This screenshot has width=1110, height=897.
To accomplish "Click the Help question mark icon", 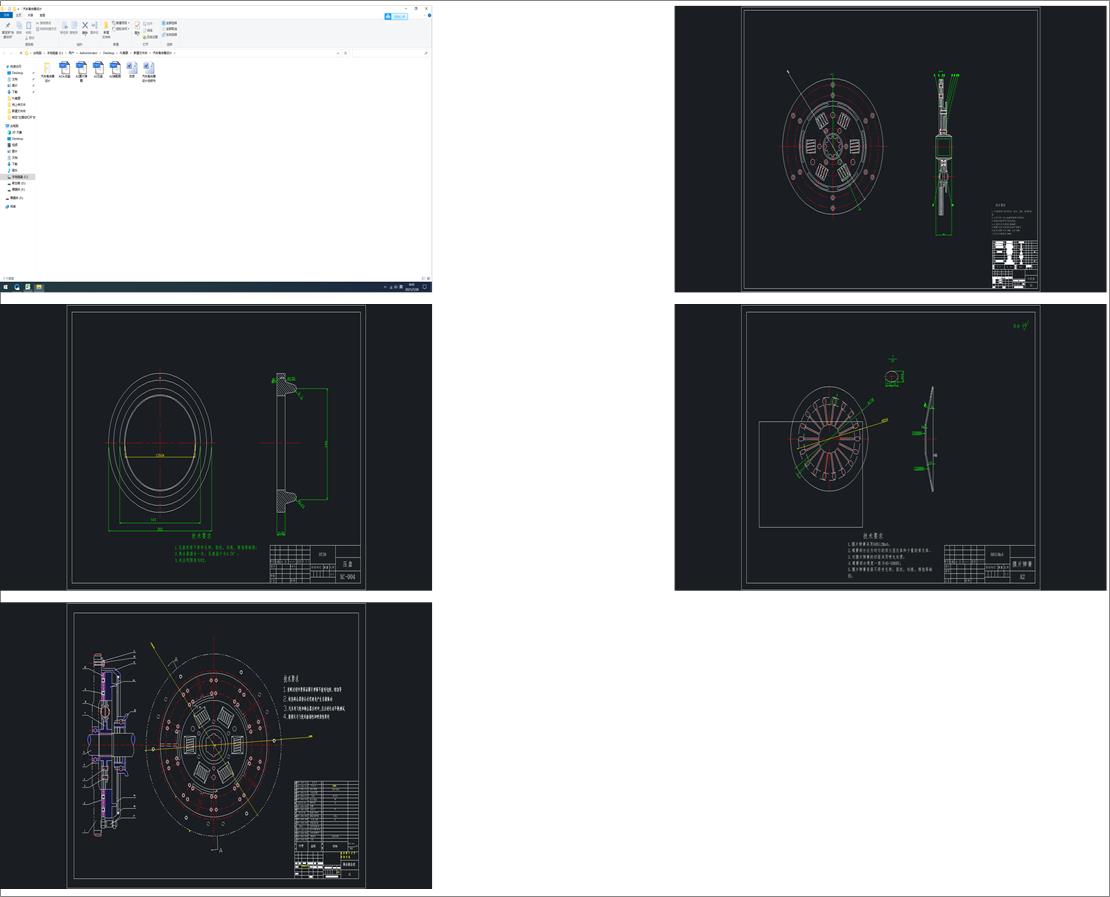I will coord(429,15).
